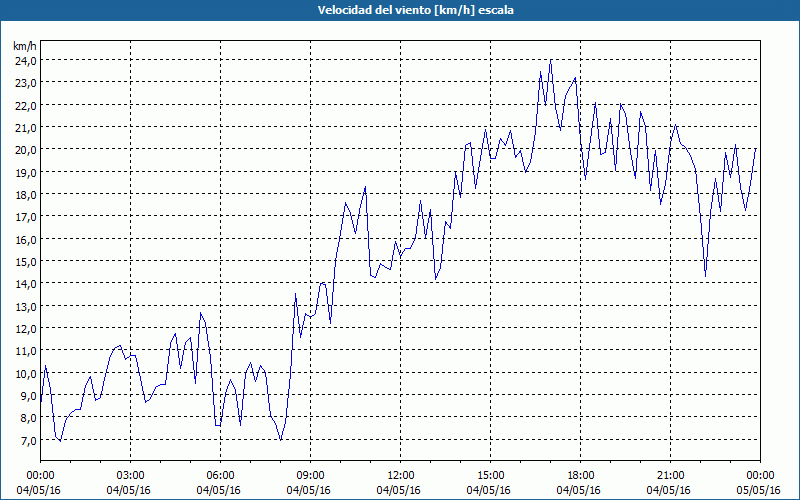Click the 06:00 time label
This screenshot has height=500, width=800.
coord(220,476)
